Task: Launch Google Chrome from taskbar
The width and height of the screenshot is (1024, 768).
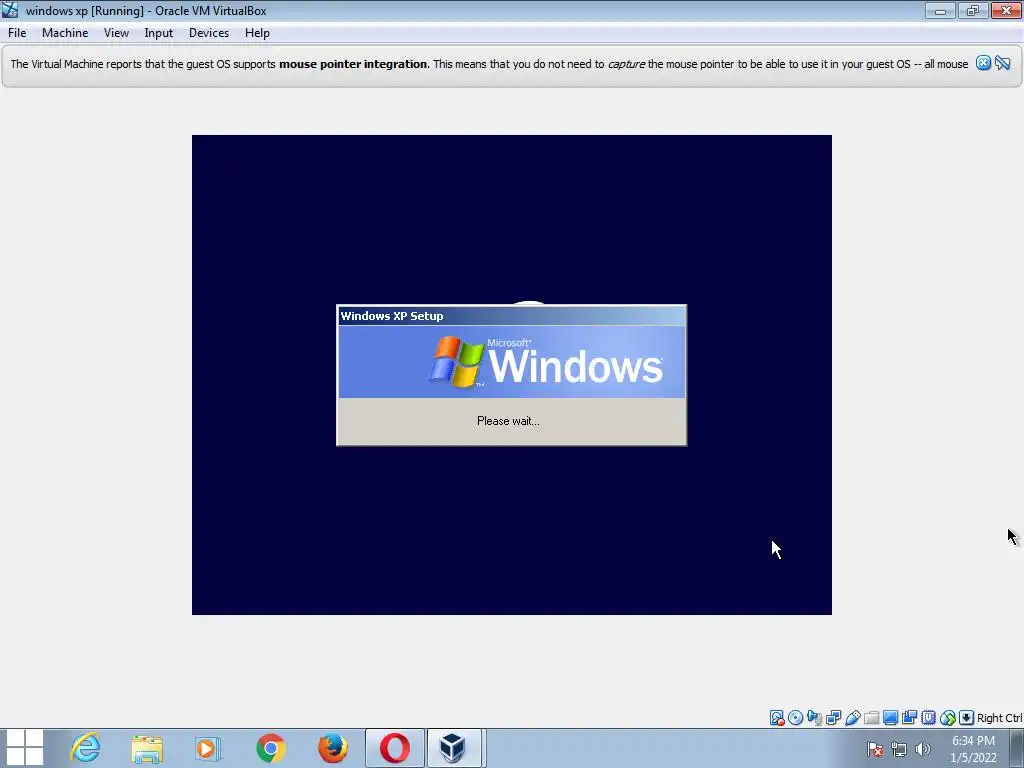Action: pyautogui.click(x=270, y=748)
